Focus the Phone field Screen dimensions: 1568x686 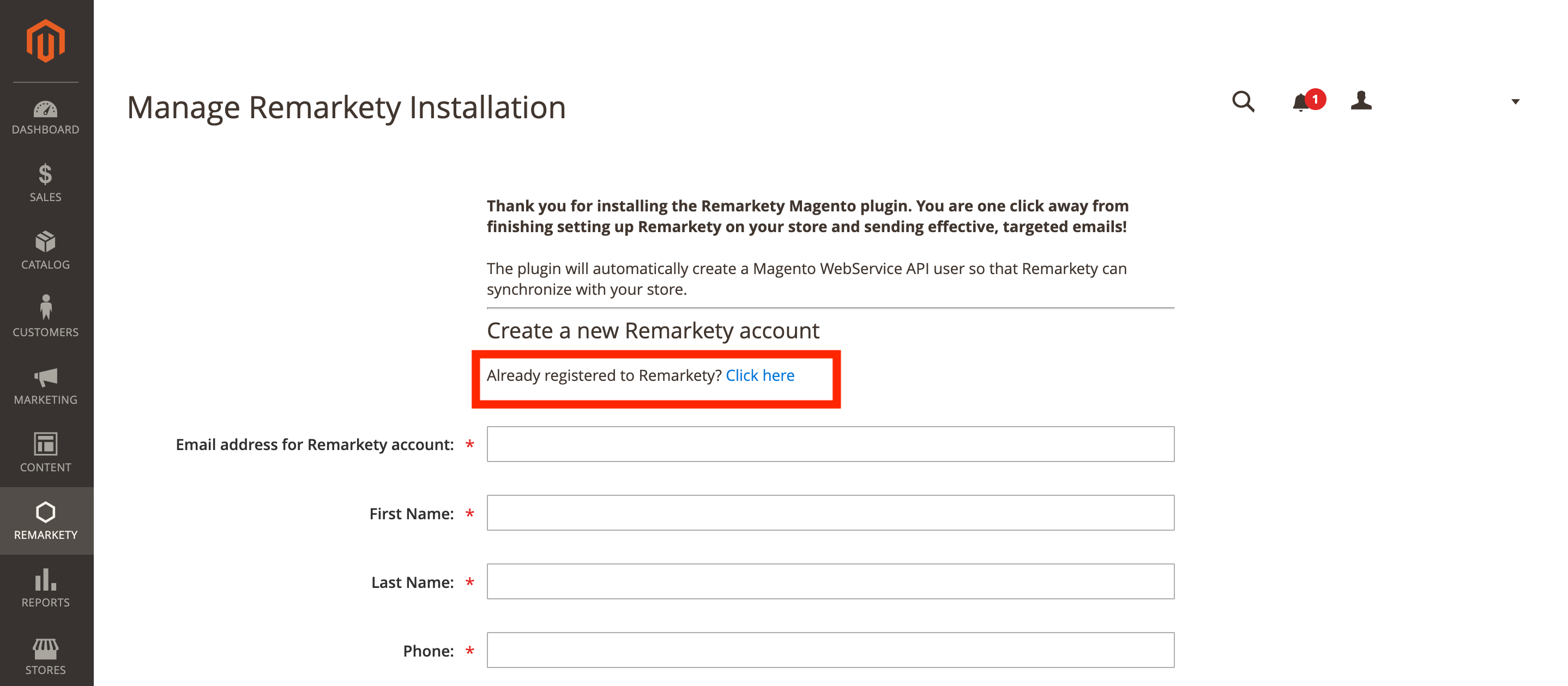(x=830, y=650)
